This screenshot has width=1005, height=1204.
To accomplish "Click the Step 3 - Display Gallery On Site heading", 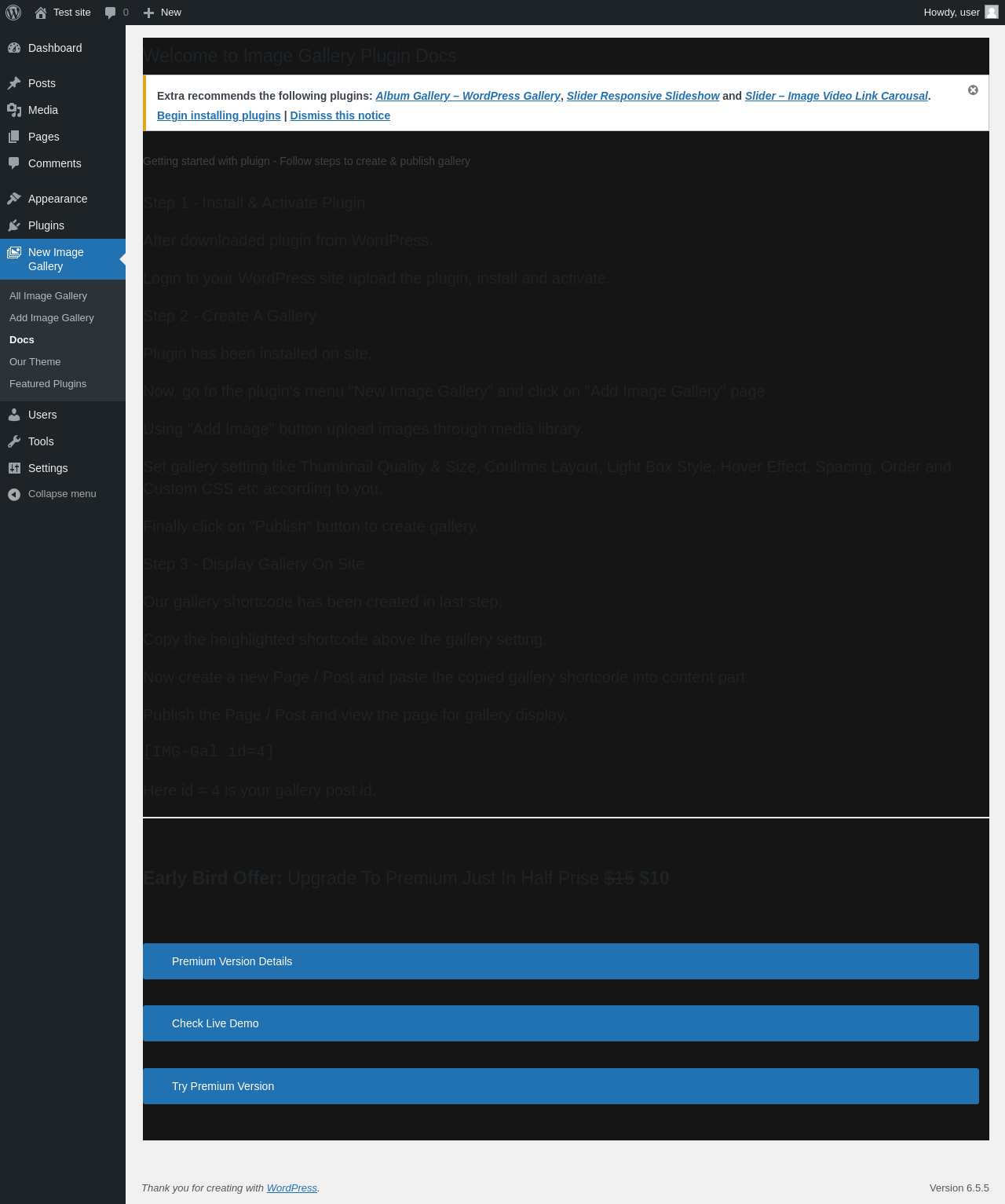I will (254, 564).
